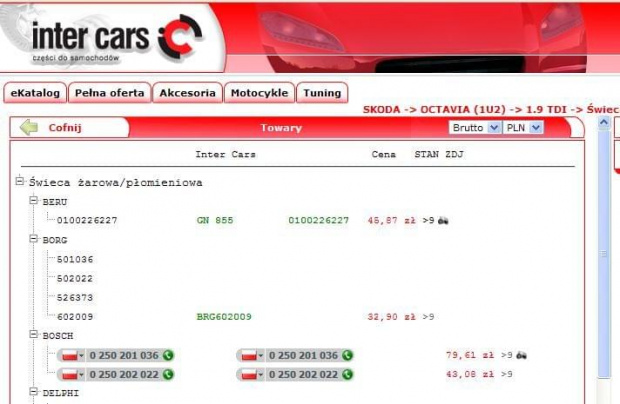Open the PLN currency dropdown
The image size is (620, 404).
[x=523, y=128]
